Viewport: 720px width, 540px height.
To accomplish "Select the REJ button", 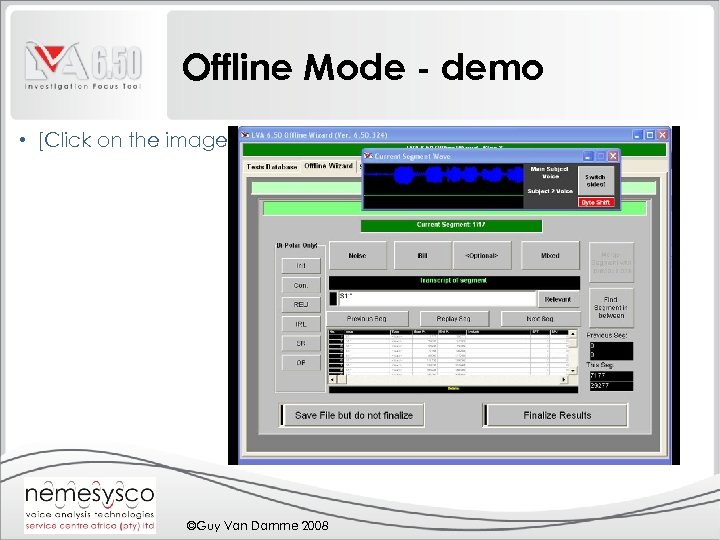I will 301,304.
